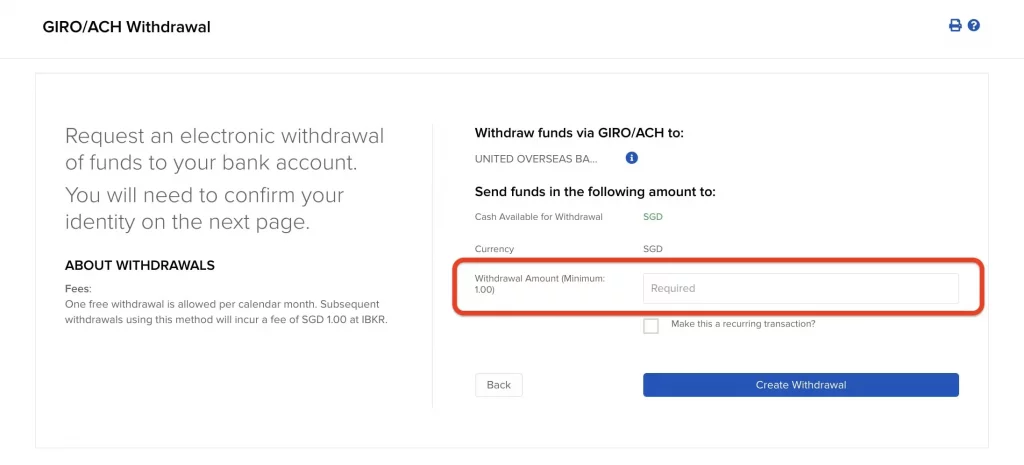Click the ABOUT WITHDRAWALS heading
The width and height of the screenshot is (1024, 465).
point(140,265)
